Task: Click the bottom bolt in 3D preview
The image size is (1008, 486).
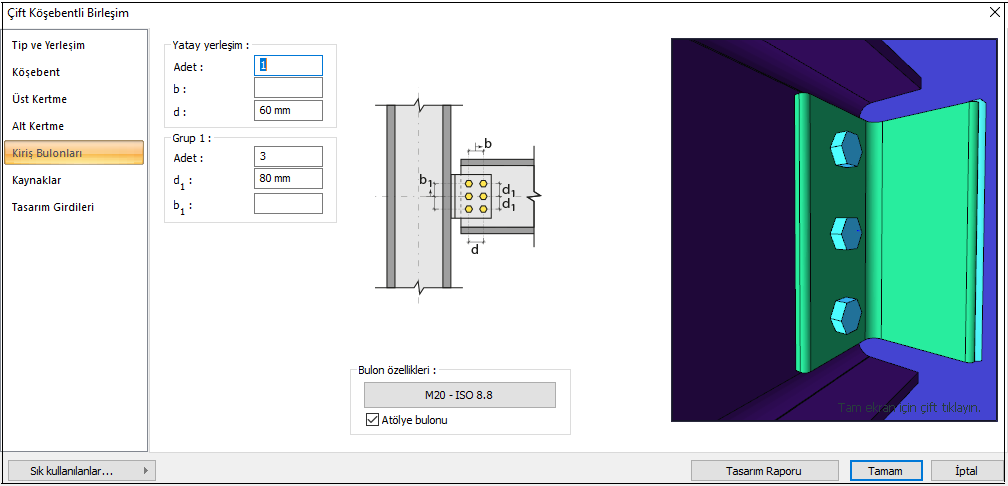Action: tap(845, 314)
